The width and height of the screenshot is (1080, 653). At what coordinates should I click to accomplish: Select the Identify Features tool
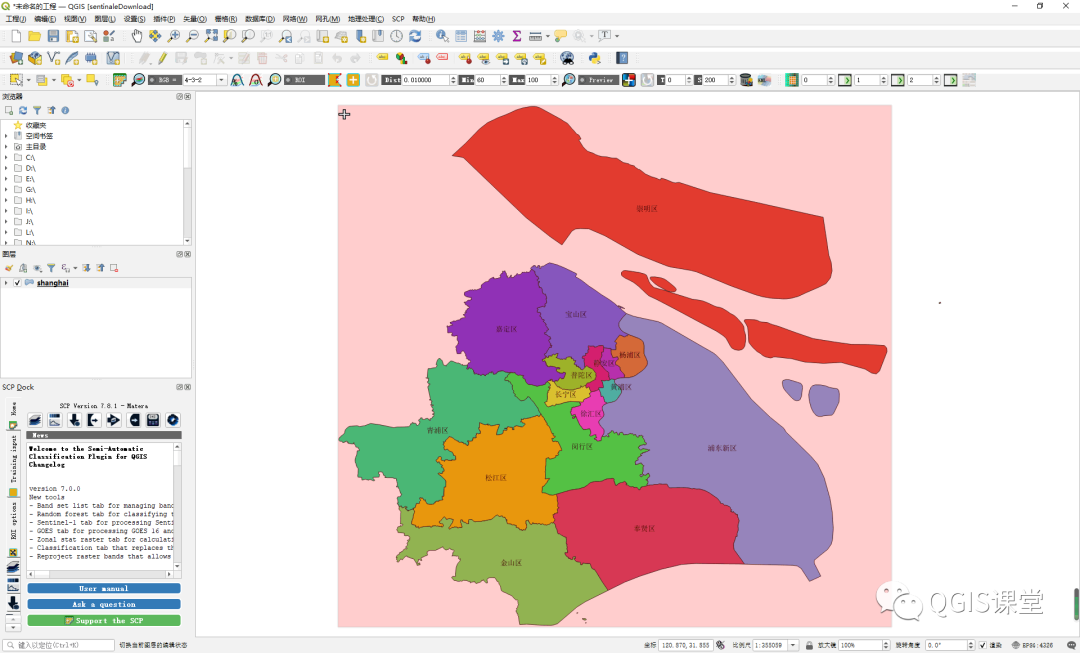pyautogui.click(x=442, y=36)
